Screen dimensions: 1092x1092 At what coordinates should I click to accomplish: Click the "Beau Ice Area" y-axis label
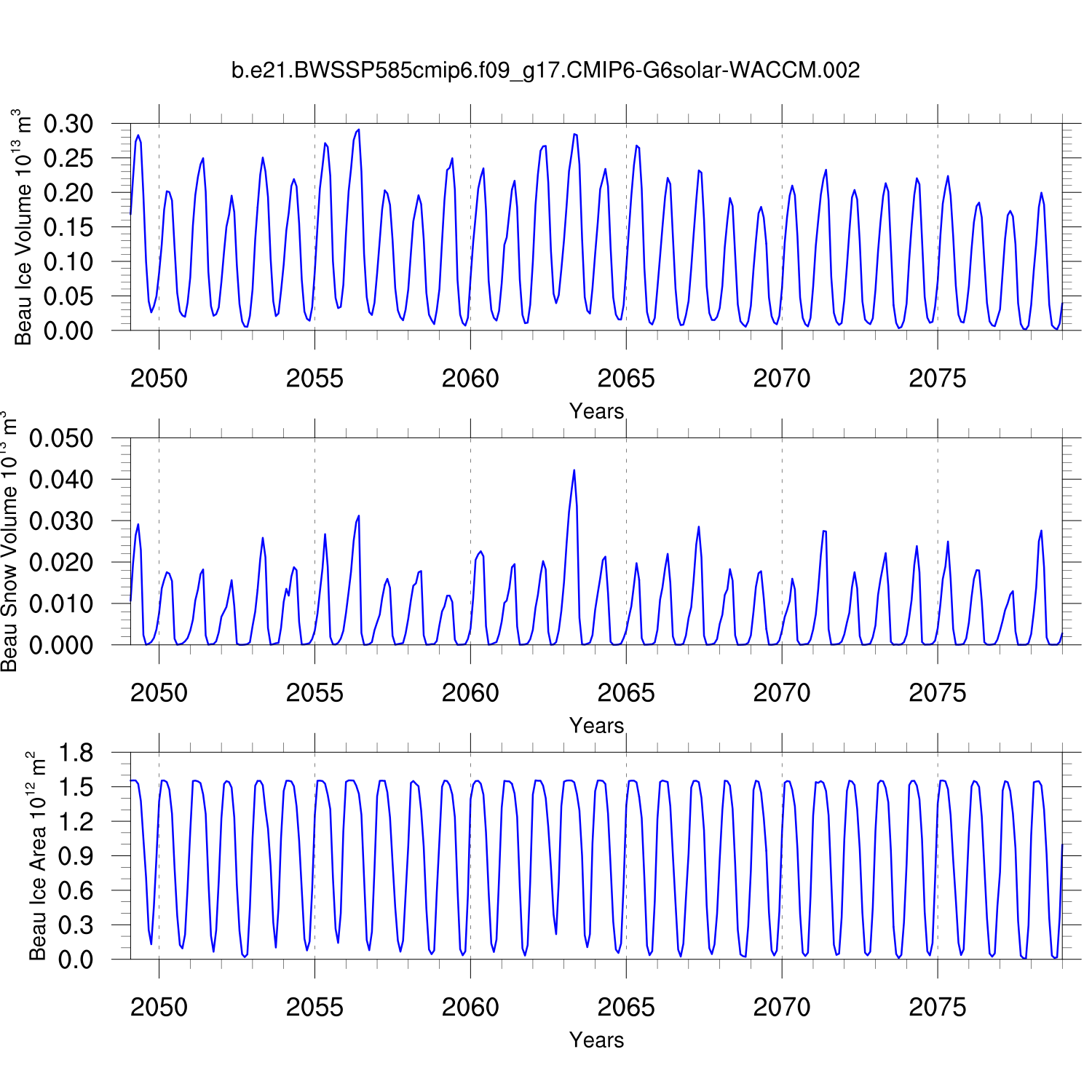tap(36, 856)
